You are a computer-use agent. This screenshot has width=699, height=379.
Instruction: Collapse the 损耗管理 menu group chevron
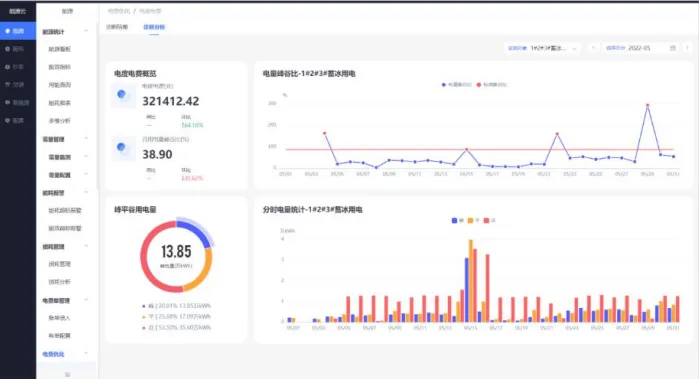86,246
